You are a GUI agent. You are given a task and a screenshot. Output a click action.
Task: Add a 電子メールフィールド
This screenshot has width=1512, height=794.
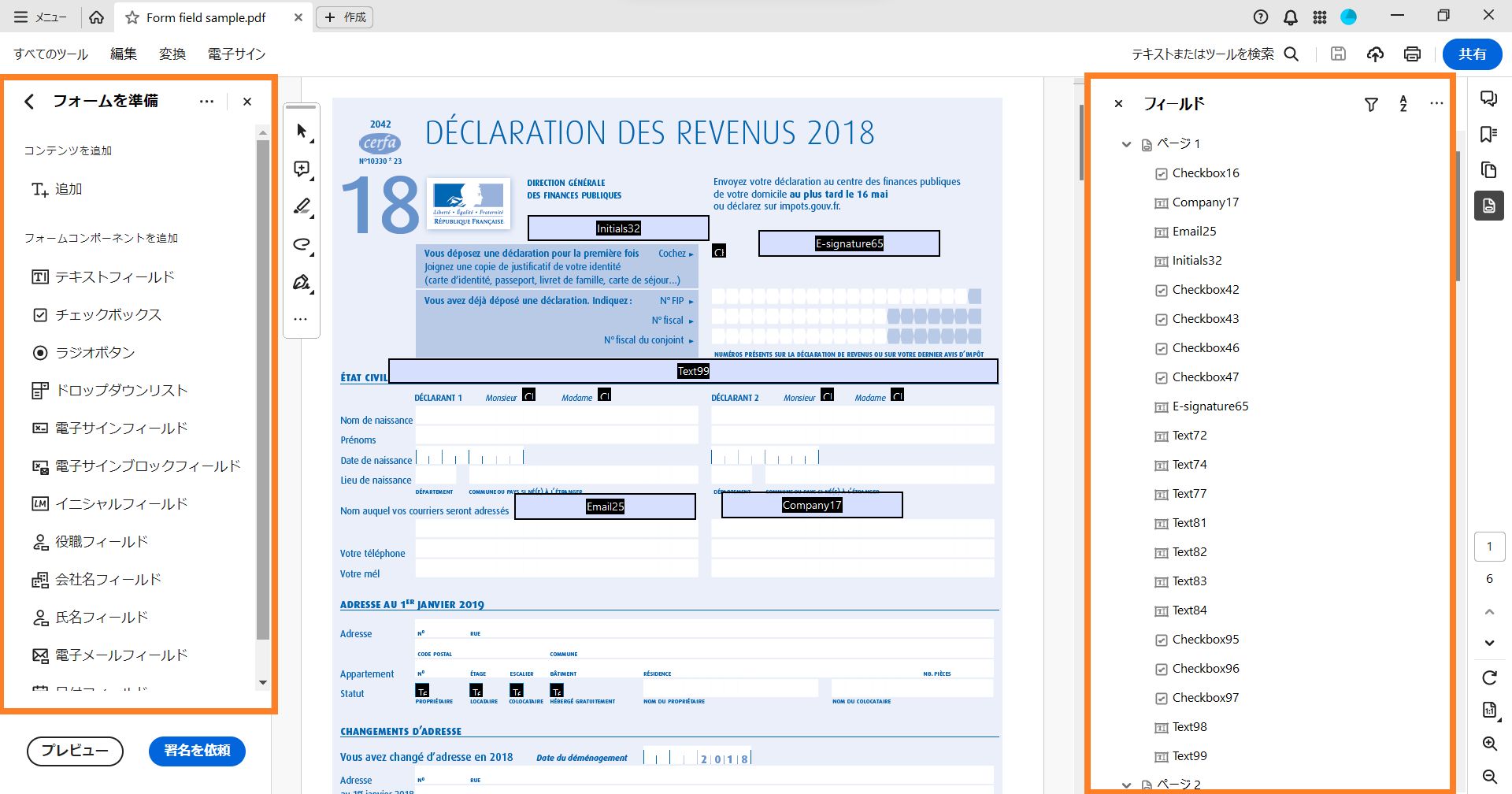click(x=109, y=655)
